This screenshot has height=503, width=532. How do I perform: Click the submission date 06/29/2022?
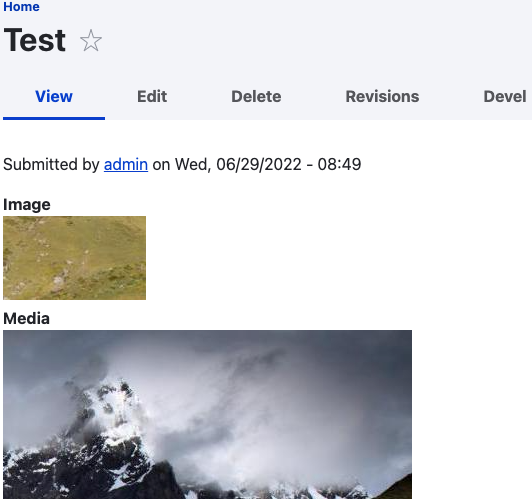(259, 165)
